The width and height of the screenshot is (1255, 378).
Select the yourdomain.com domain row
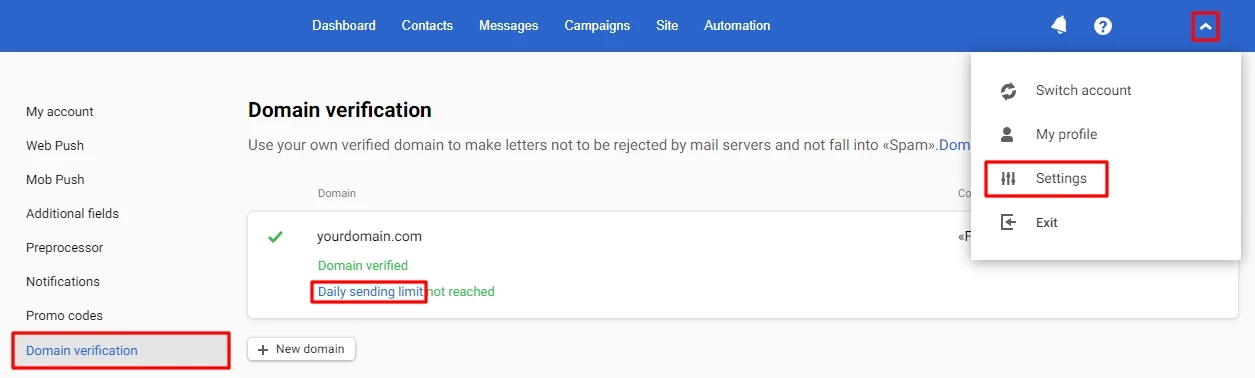pyautogui.click(x=743, y=264)
